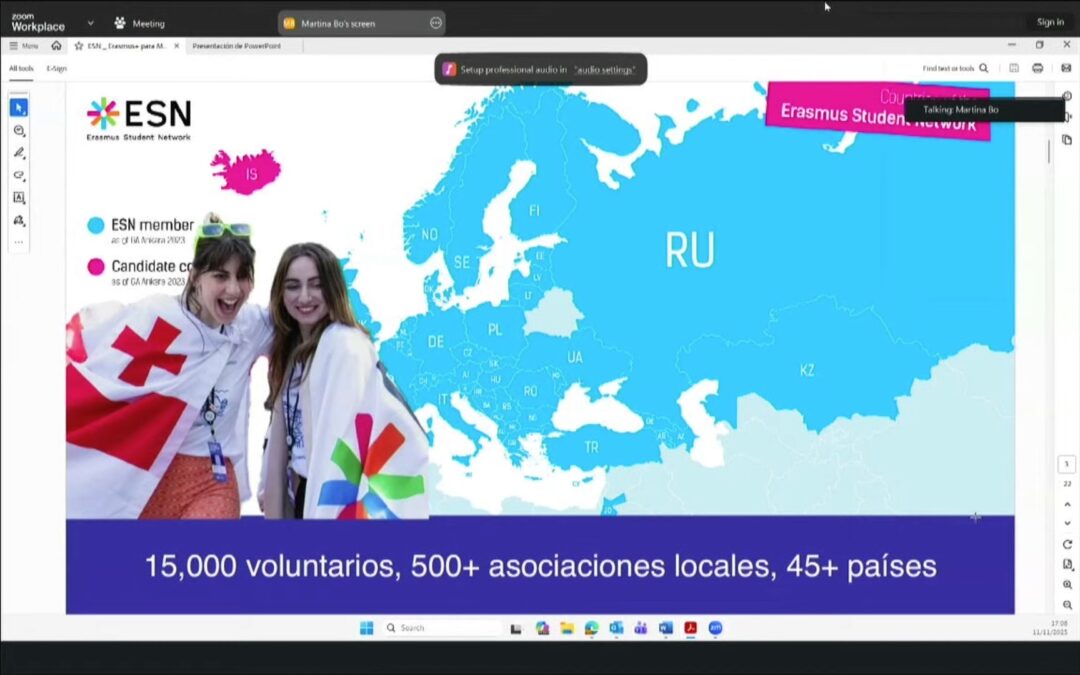Image resolution: width=1080 pixels, height=675 pixels.
Task: Rotate the page using the rotate icon
Action: (1067, 544)
